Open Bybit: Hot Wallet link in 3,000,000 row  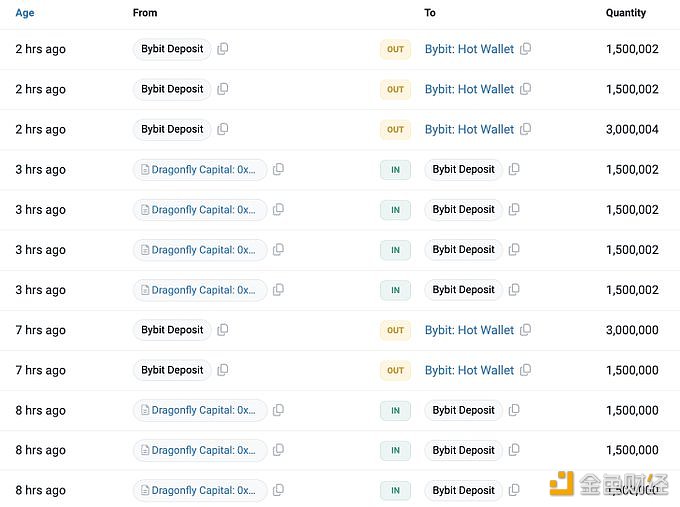coord(469,330)
